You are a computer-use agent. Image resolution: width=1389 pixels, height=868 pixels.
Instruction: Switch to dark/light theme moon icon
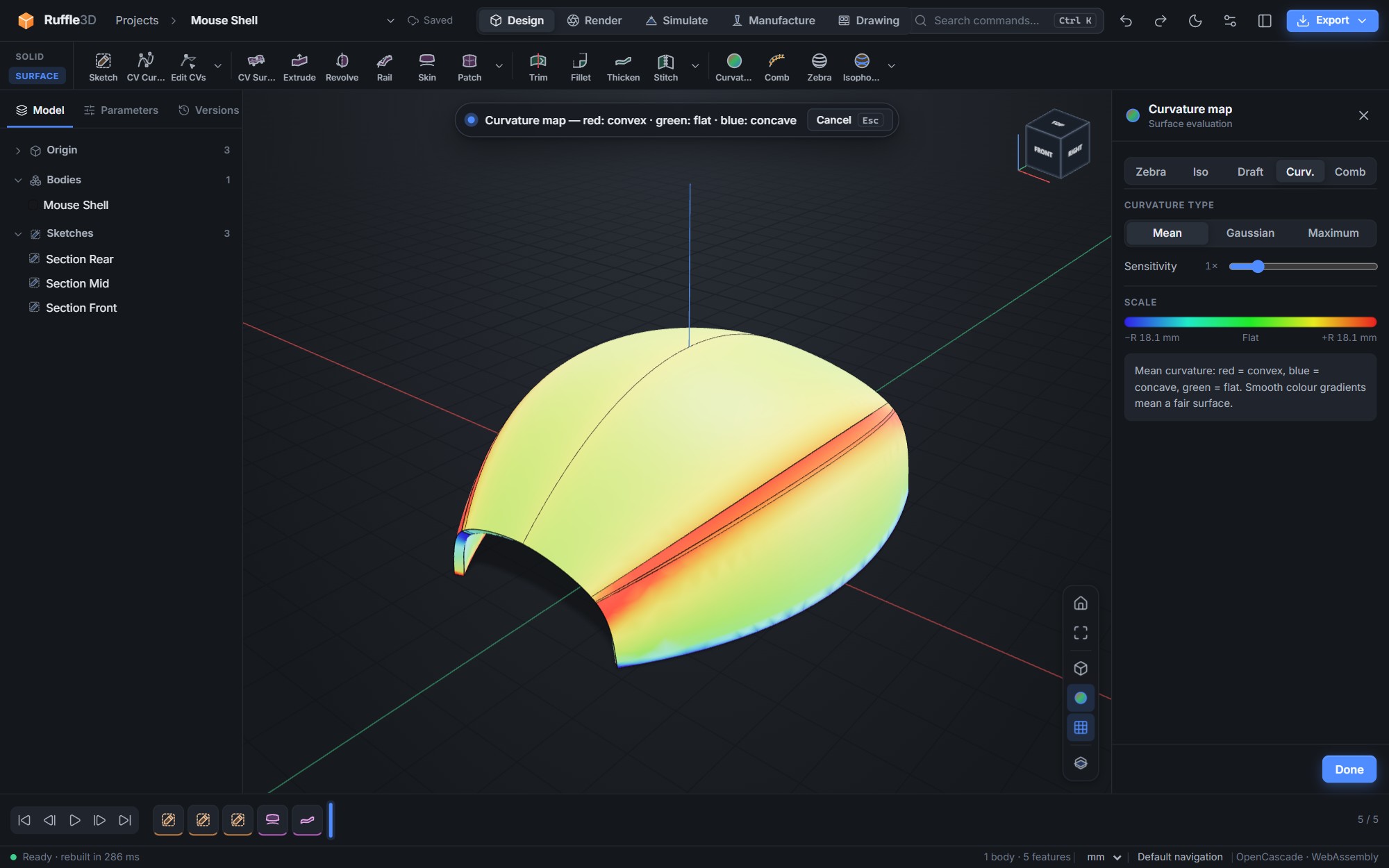1195,21
